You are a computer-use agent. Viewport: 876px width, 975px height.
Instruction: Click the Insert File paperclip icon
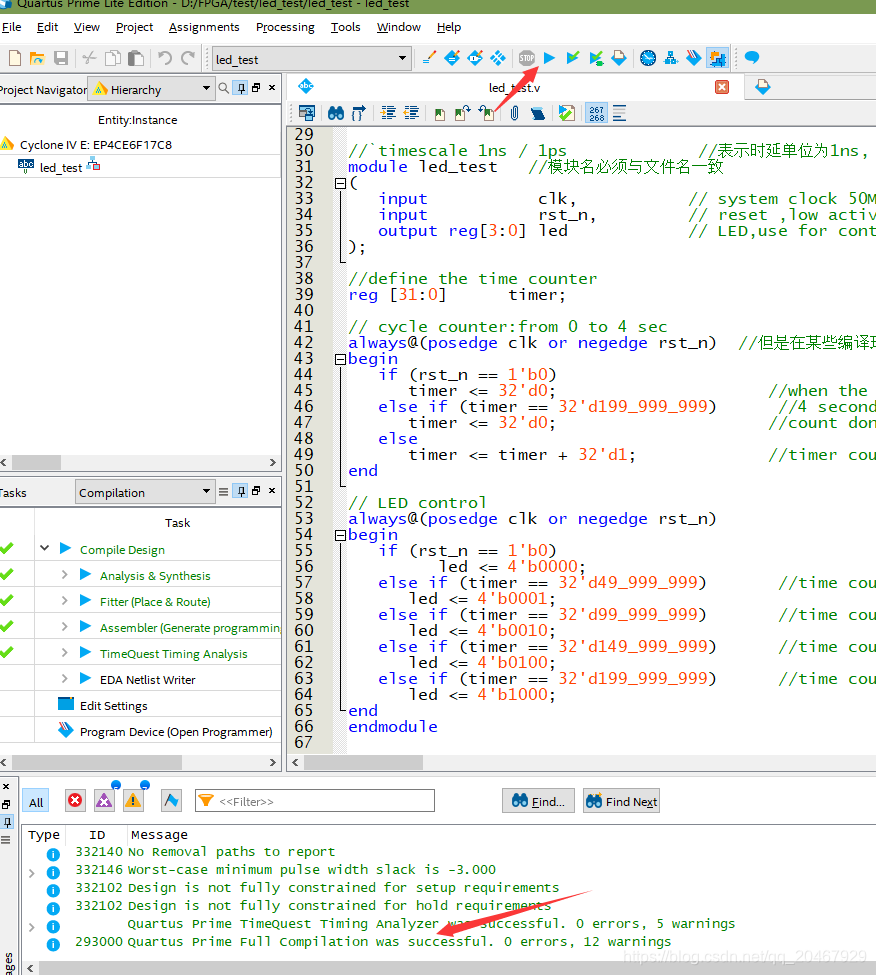point(514,113)
